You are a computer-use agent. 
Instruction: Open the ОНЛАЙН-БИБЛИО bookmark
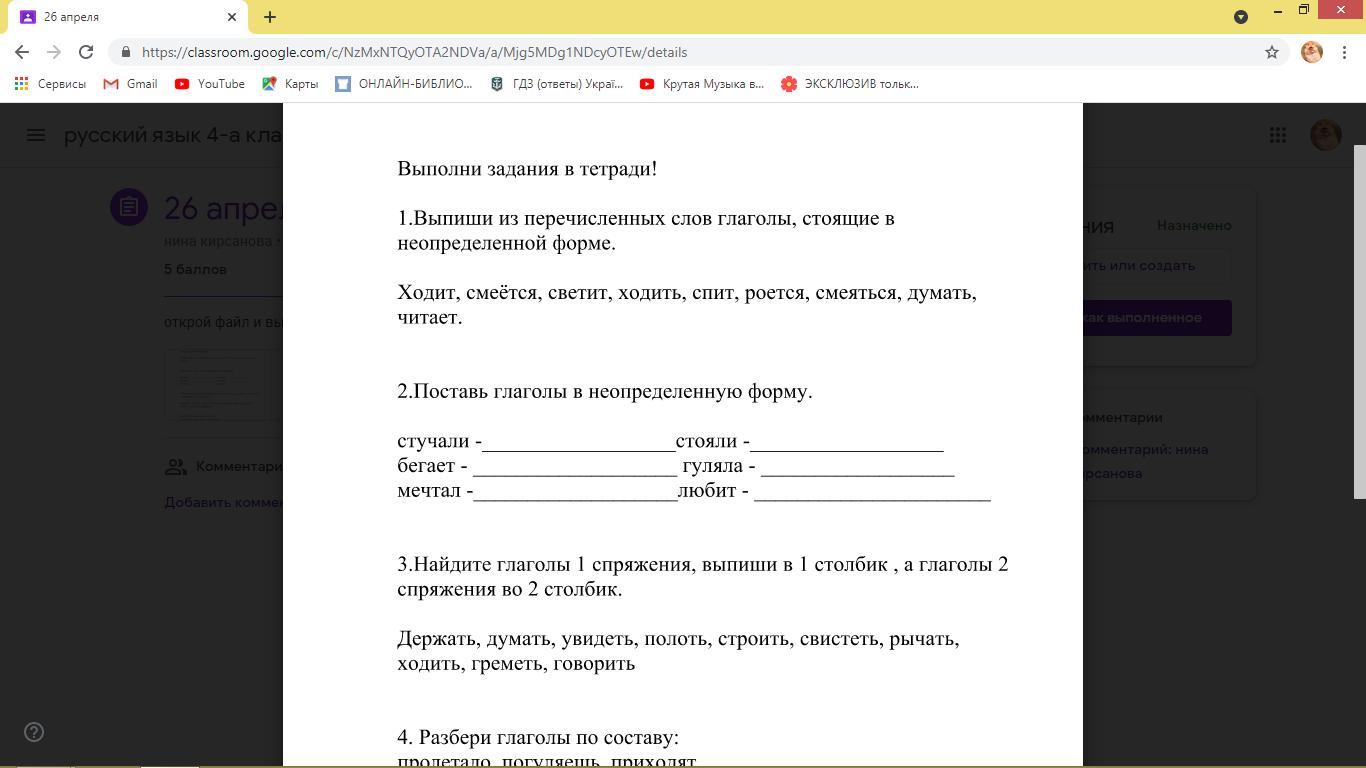pos(404,84)
